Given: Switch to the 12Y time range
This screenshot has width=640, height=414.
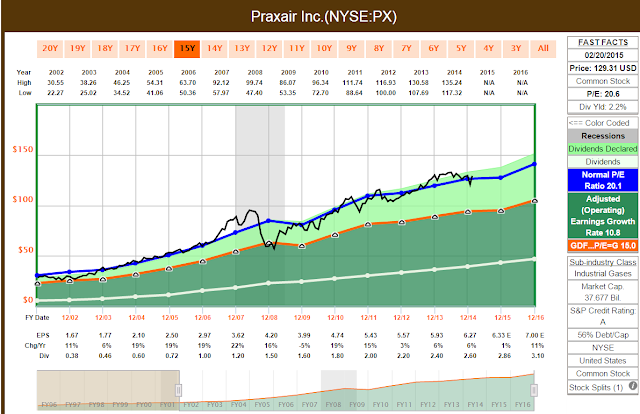Looking at the screenshot, I should click(x=269, y=49).
